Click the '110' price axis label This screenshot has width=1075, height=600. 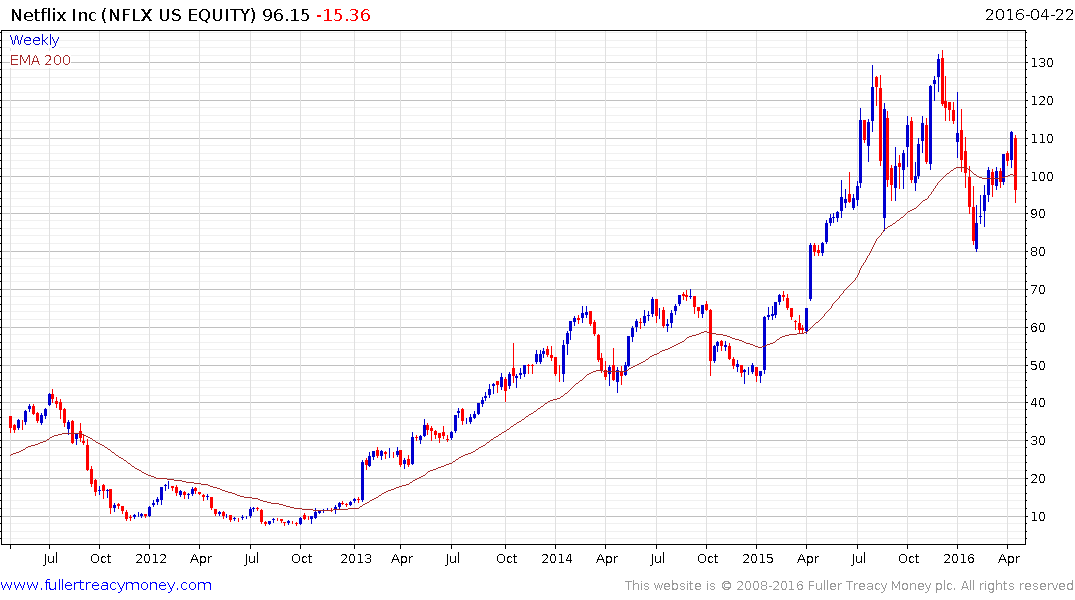point(1041,139)
